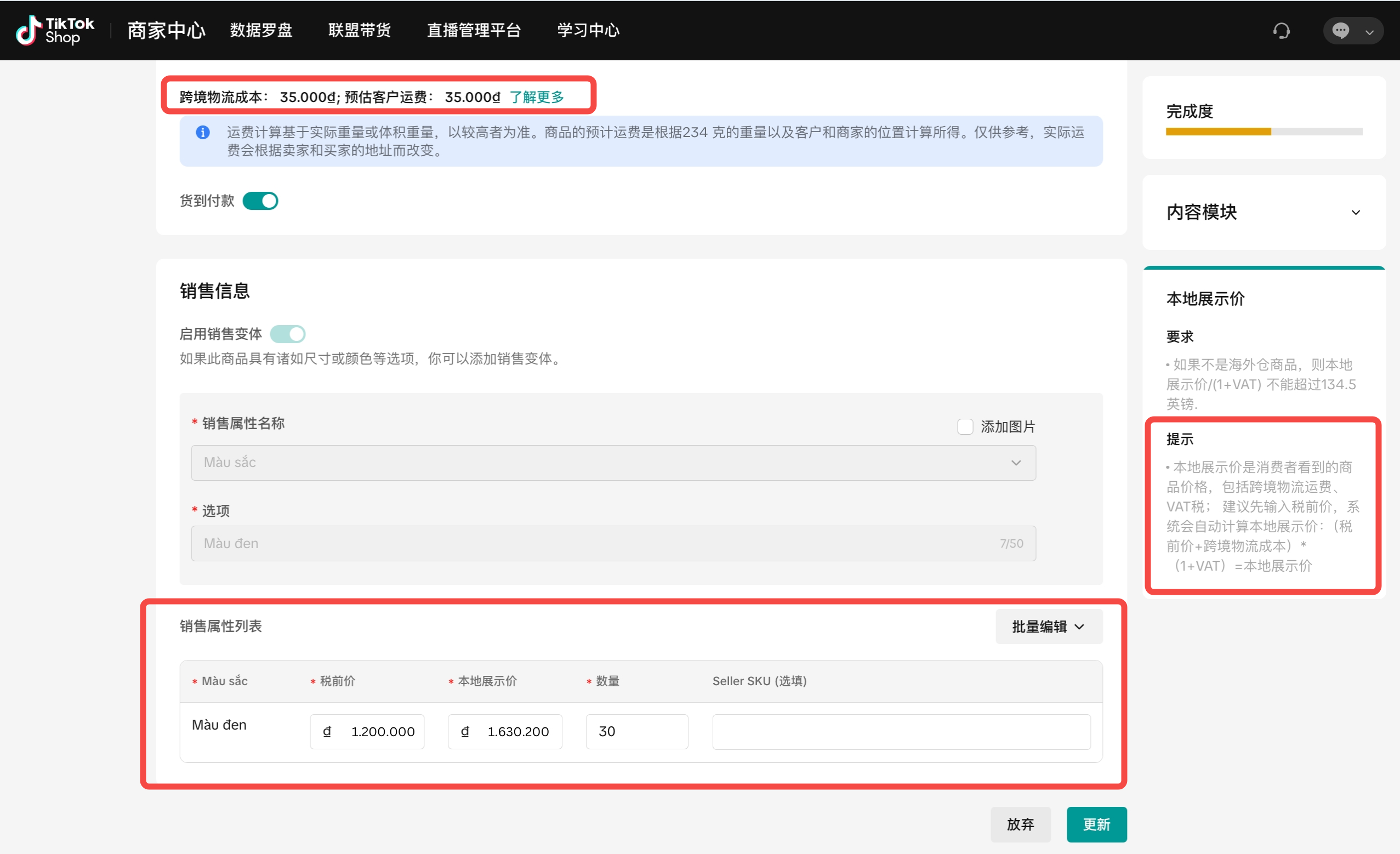Viewport: 1400px width, 854px height.
Task: Go to 数据罗盘 in top navigation
Action: click(261, 30)
